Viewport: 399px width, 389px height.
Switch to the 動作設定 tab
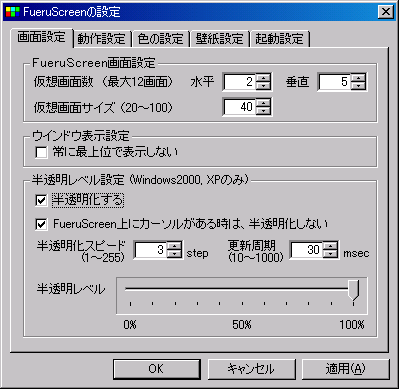coord(101,39)
